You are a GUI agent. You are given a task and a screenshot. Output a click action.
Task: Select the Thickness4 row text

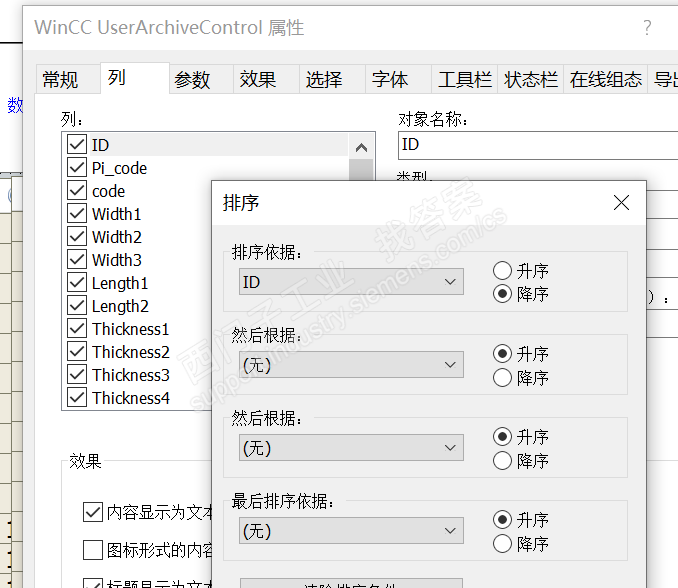point(131,398)
